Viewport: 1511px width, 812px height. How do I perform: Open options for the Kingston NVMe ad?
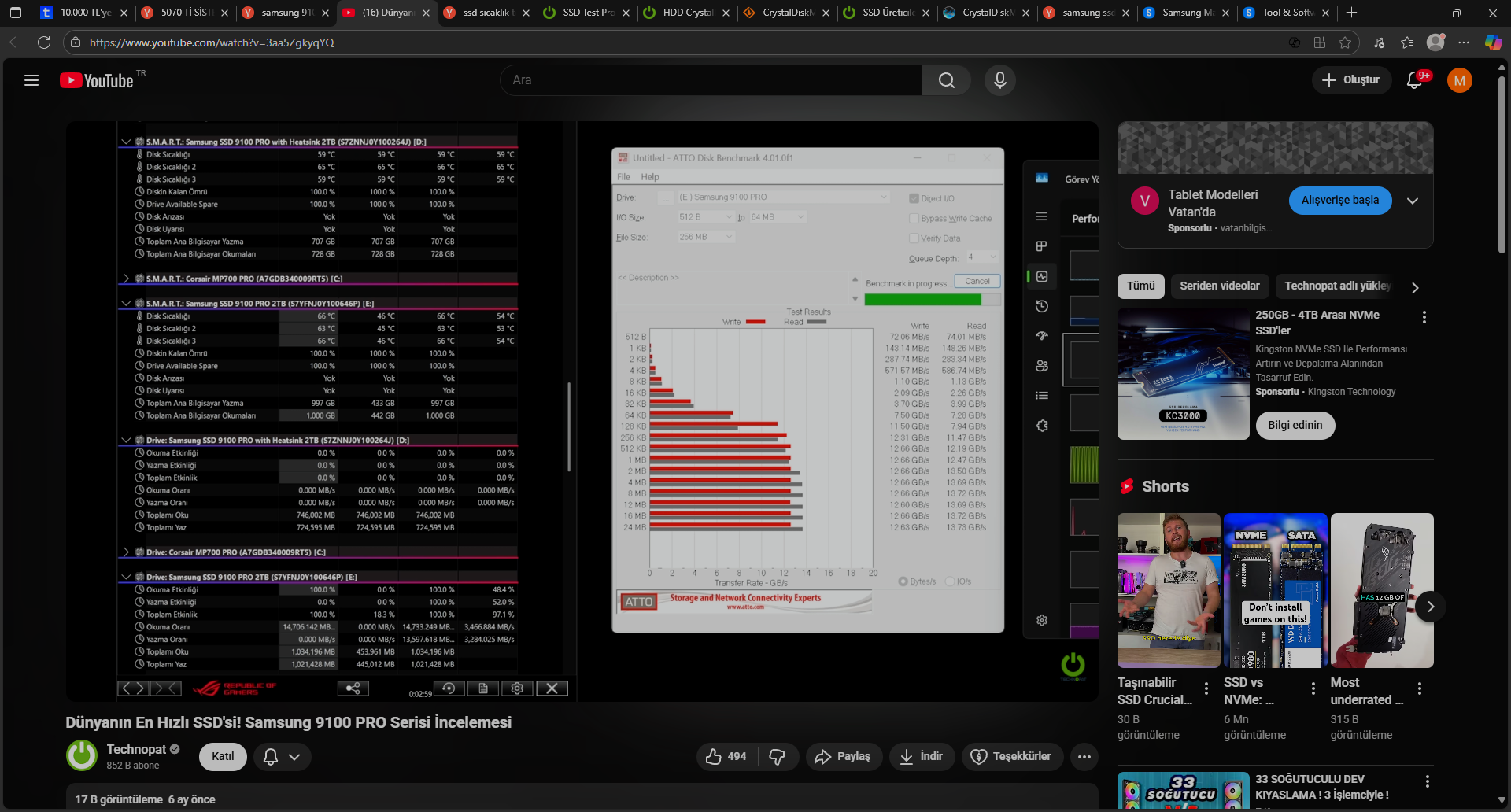1424,317
